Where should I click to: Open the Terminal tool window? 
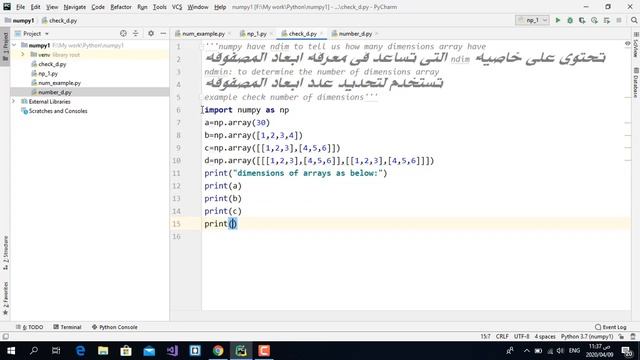[67, 327]
